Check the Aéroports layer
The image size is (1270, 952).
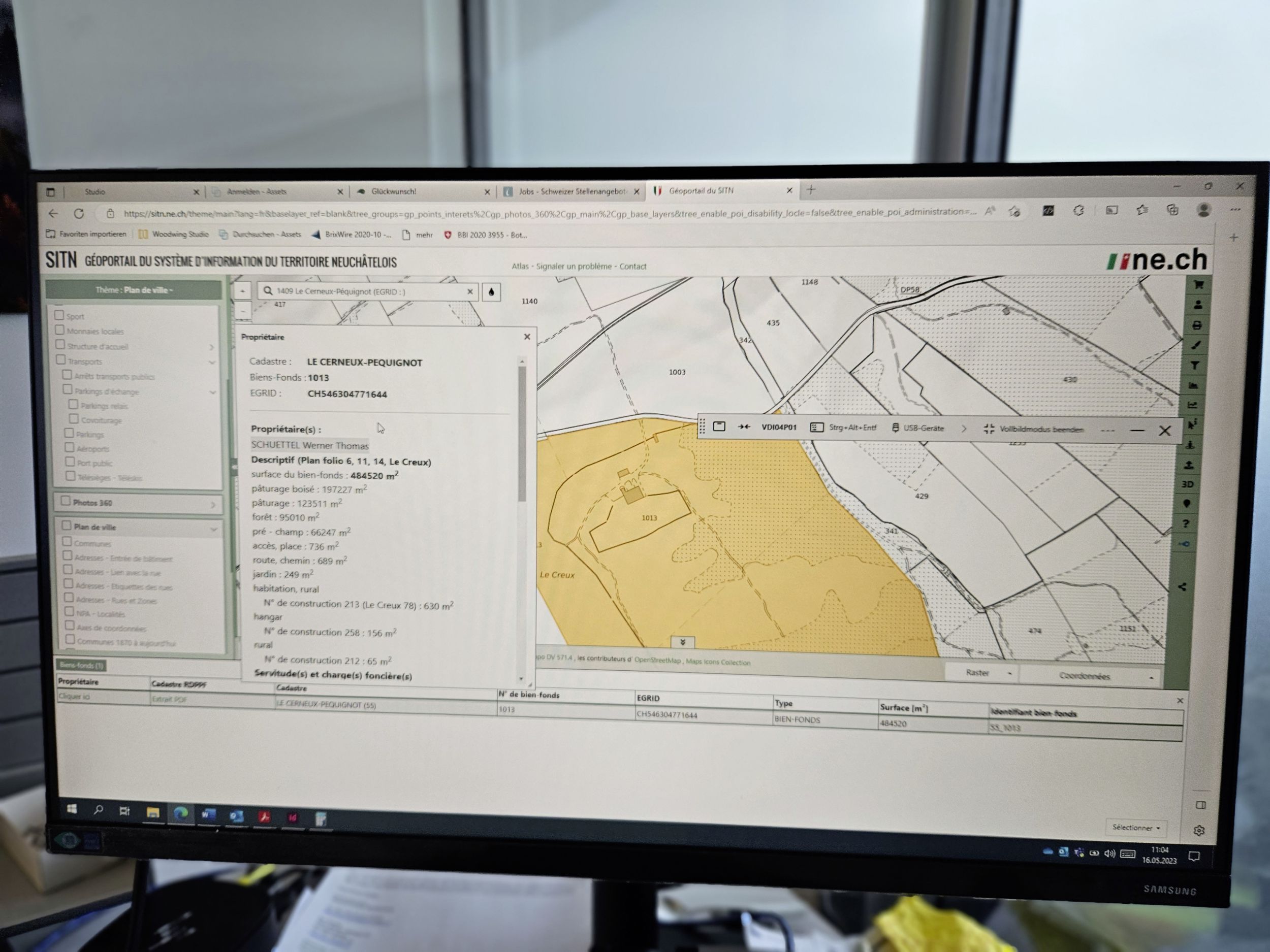[x=70, y=448]
